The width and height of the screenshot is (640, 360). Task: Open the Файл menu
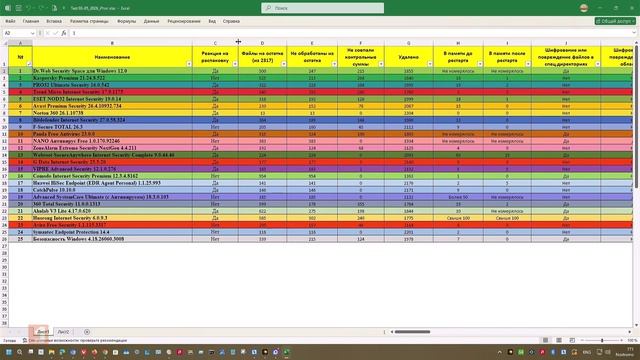click(x=10, y=21)
